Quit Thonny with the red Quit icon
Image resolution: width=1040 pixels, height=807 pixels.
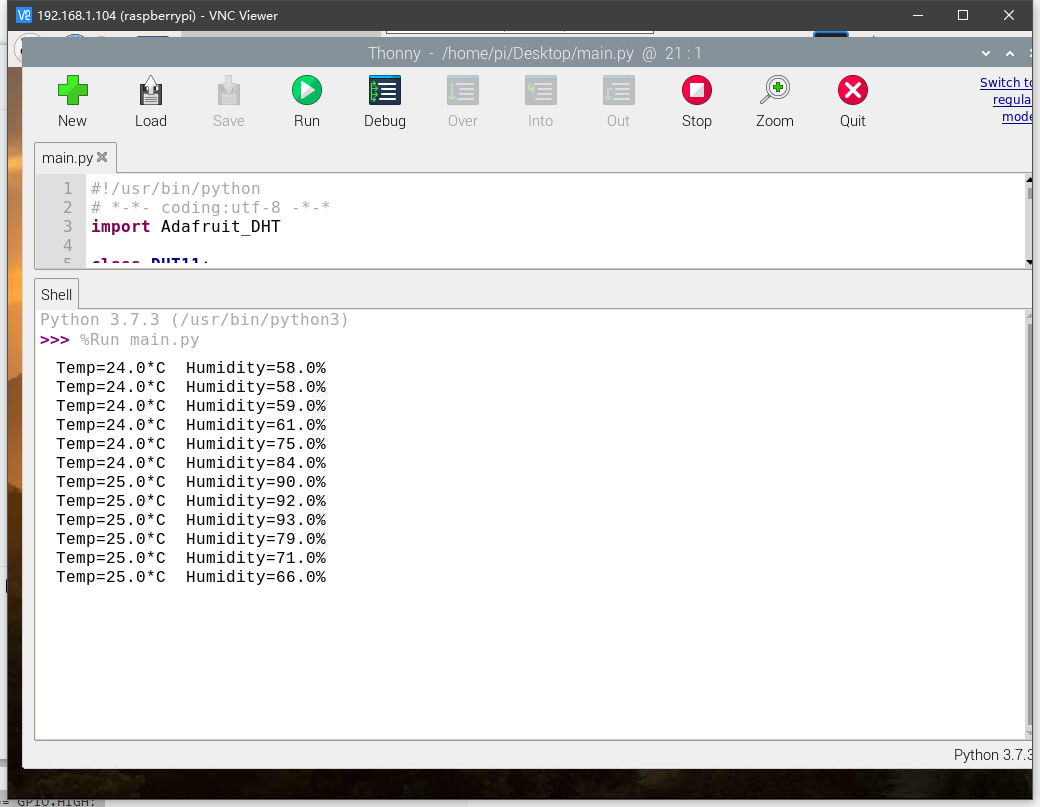click(x=852, y=91)
